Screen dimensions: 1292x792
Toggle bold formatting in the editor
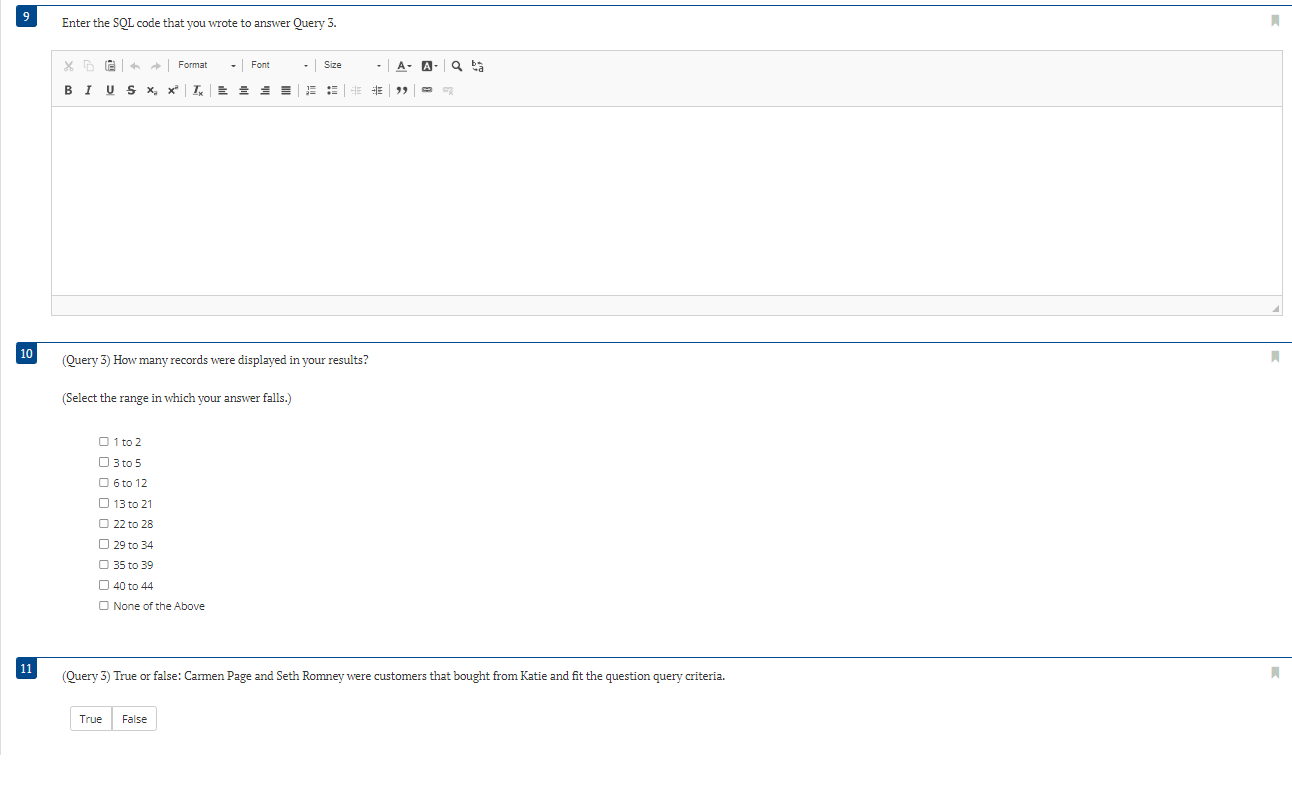pyautogui.click(x=67, y=90)
